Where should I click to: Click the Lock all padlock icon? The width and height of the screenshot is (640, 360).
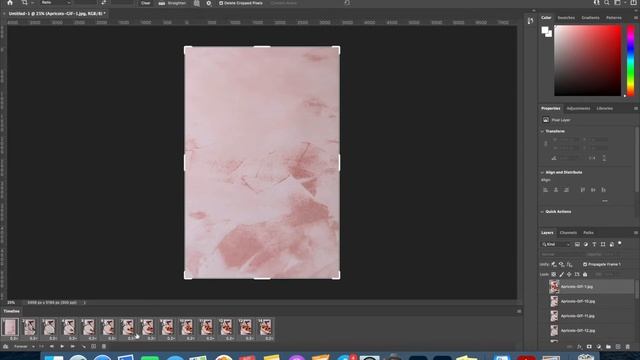585,274
